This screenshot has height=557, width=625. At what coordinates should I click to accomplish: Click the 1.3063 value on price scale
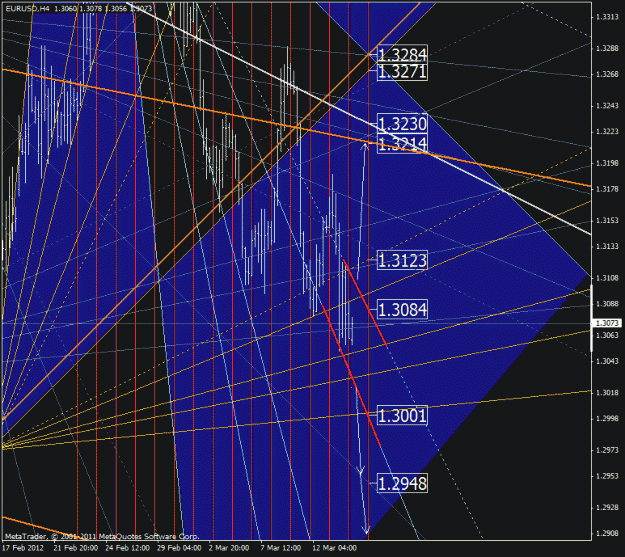pyautogui.click(x=607, y=335)
